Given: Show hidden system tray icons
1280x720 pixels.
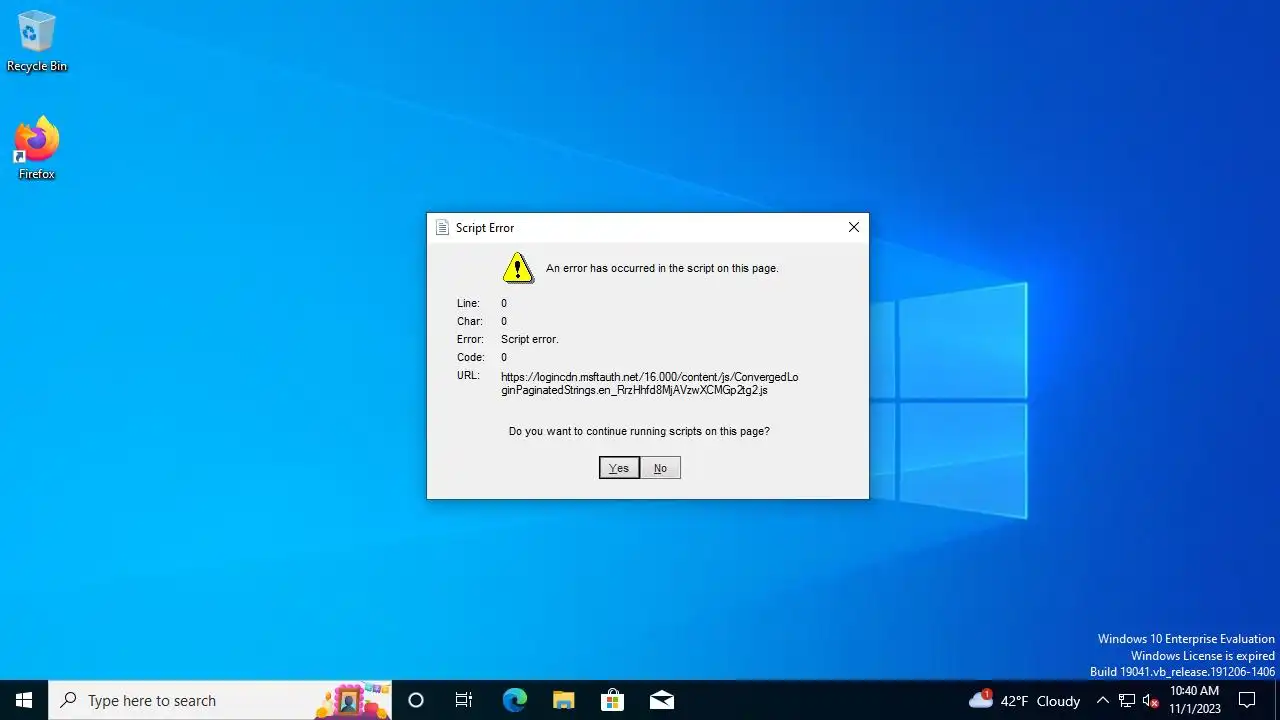Looking at the screenshot, I should coord(1102,700).
